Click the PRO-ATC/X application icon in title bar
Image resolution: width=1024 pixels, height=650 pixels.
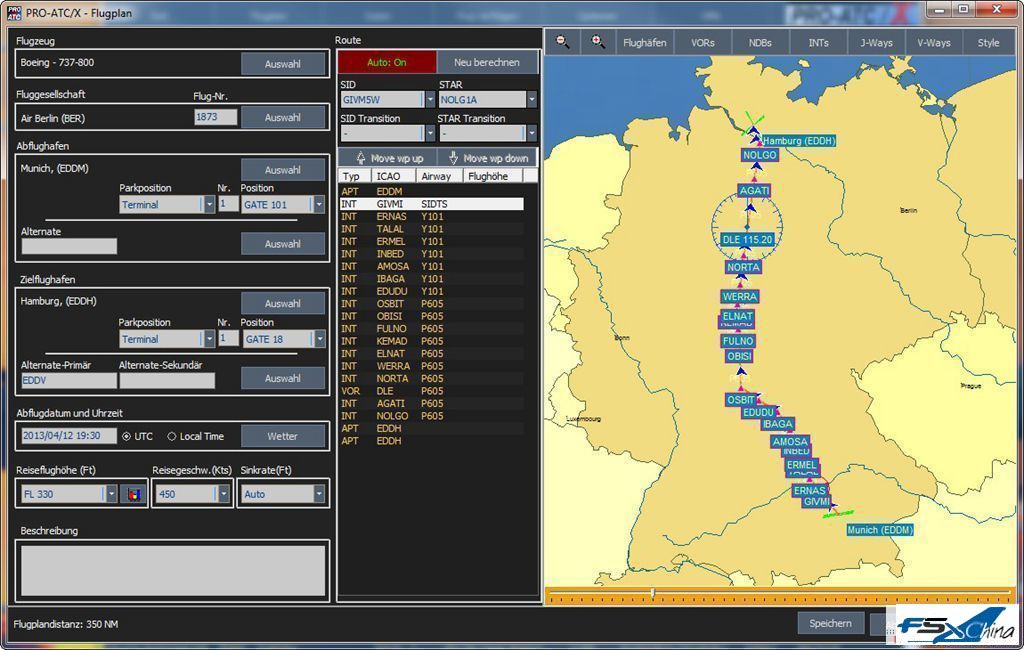13,12
